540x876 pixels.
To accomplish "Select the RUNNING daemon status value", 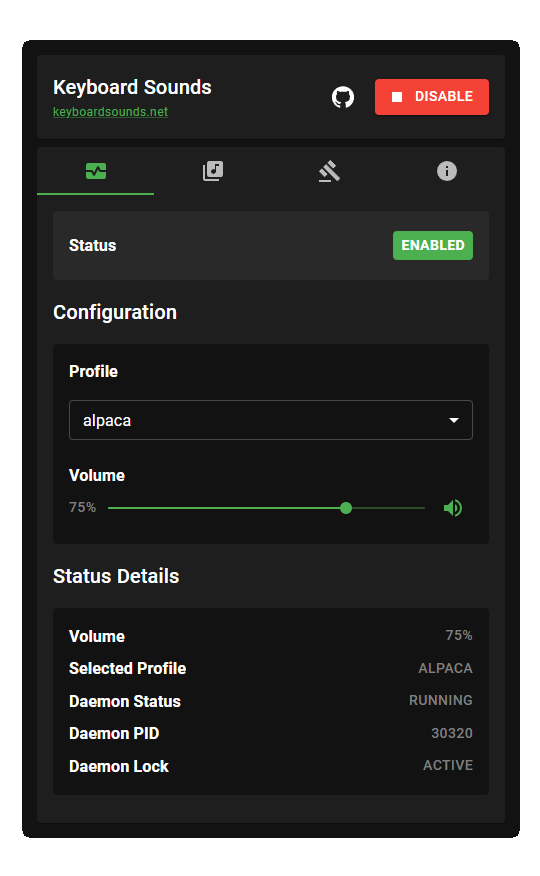I will coord(440,701).
